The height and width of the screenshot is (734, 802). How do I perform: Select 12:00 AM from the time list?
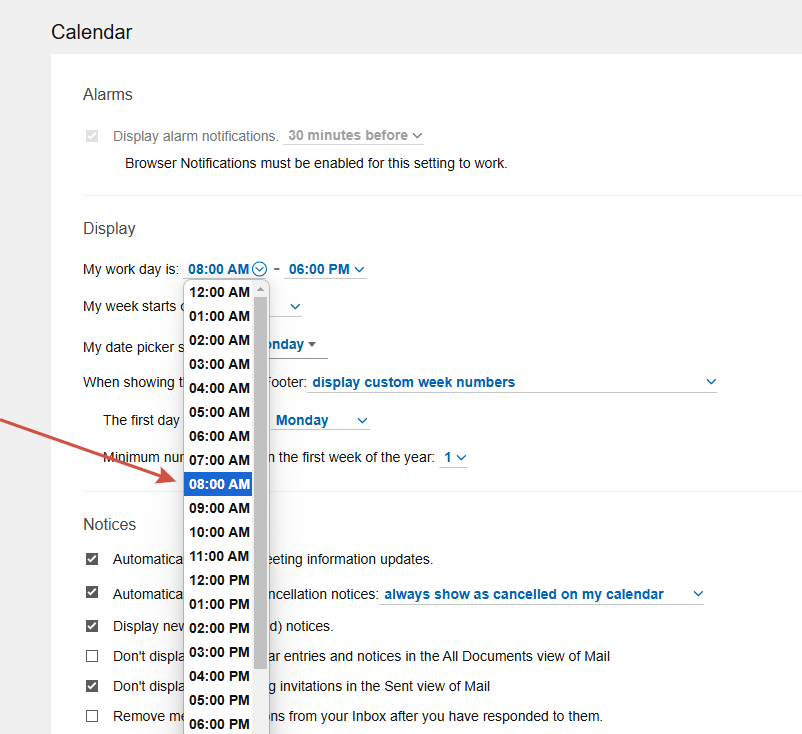[x=219, y=292]
